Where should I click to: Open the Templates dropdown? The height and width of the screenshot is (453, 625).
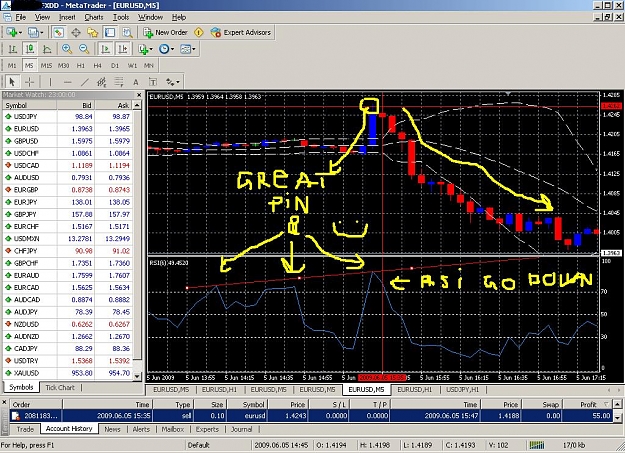point(187,49)
